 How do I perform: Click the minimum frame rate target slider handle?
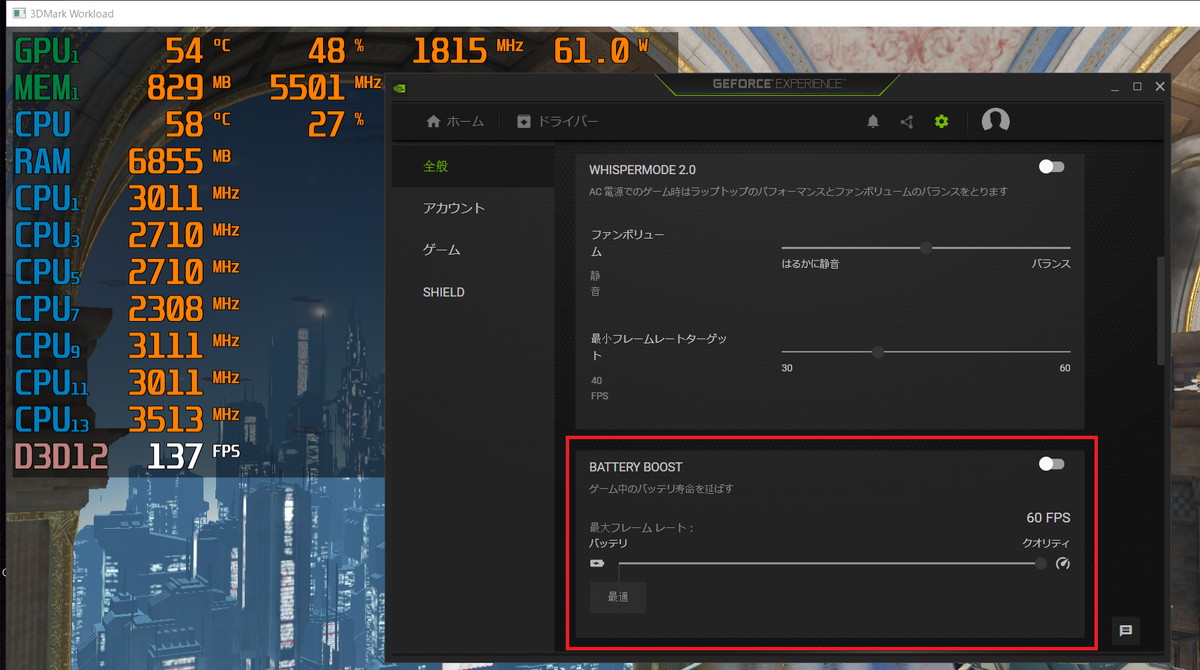(878, 351)
